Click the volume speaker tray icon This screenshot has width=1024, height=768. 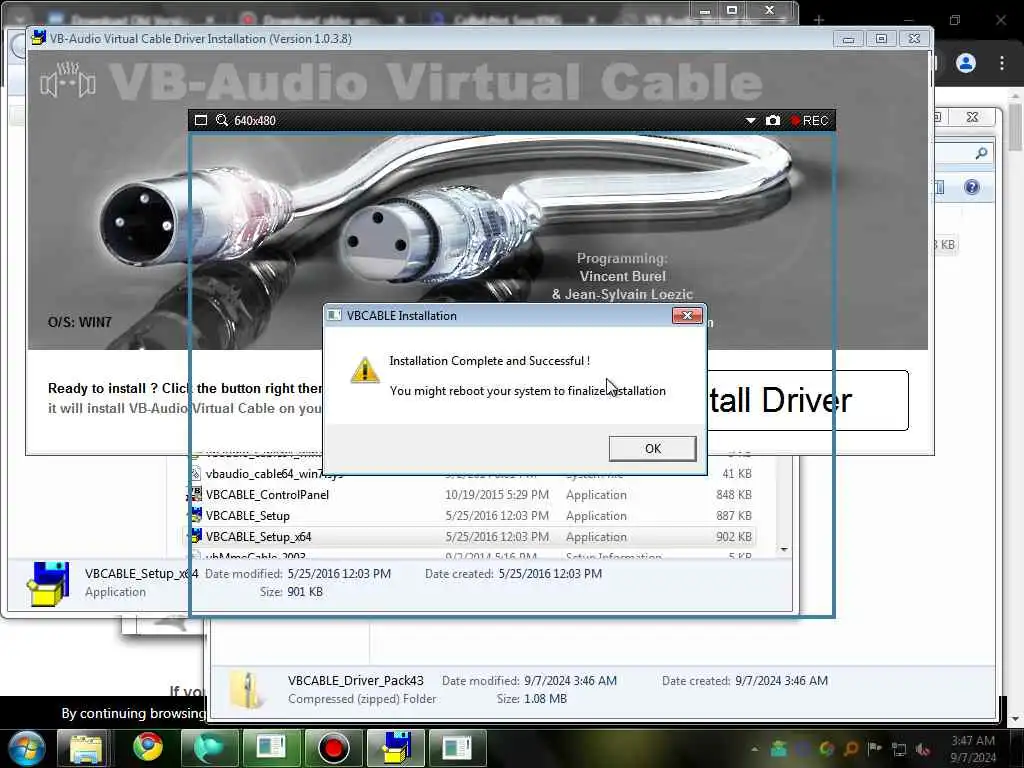coord(923,749)
